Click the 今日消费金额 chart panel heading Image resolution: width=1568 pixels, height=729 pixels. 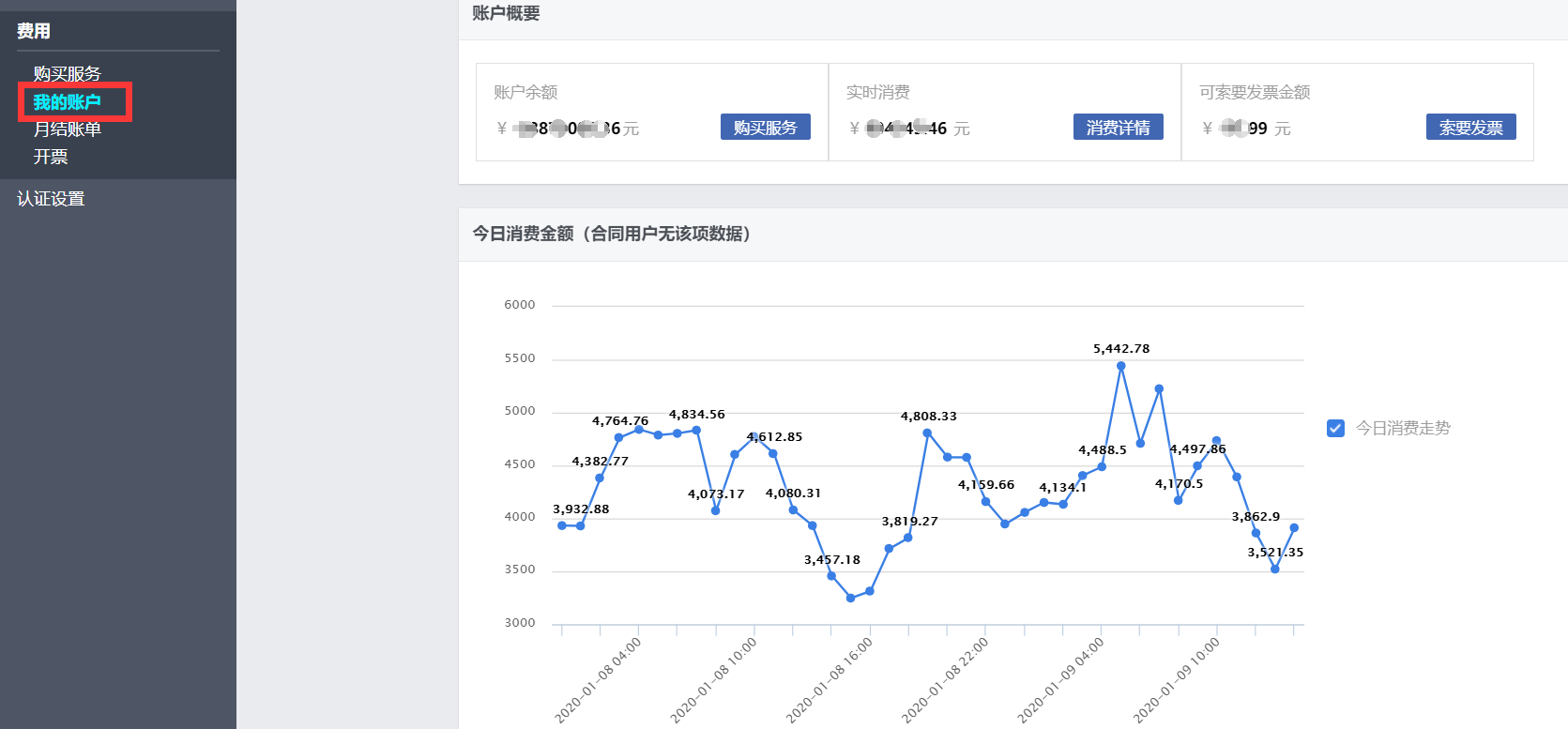[612, 234]
